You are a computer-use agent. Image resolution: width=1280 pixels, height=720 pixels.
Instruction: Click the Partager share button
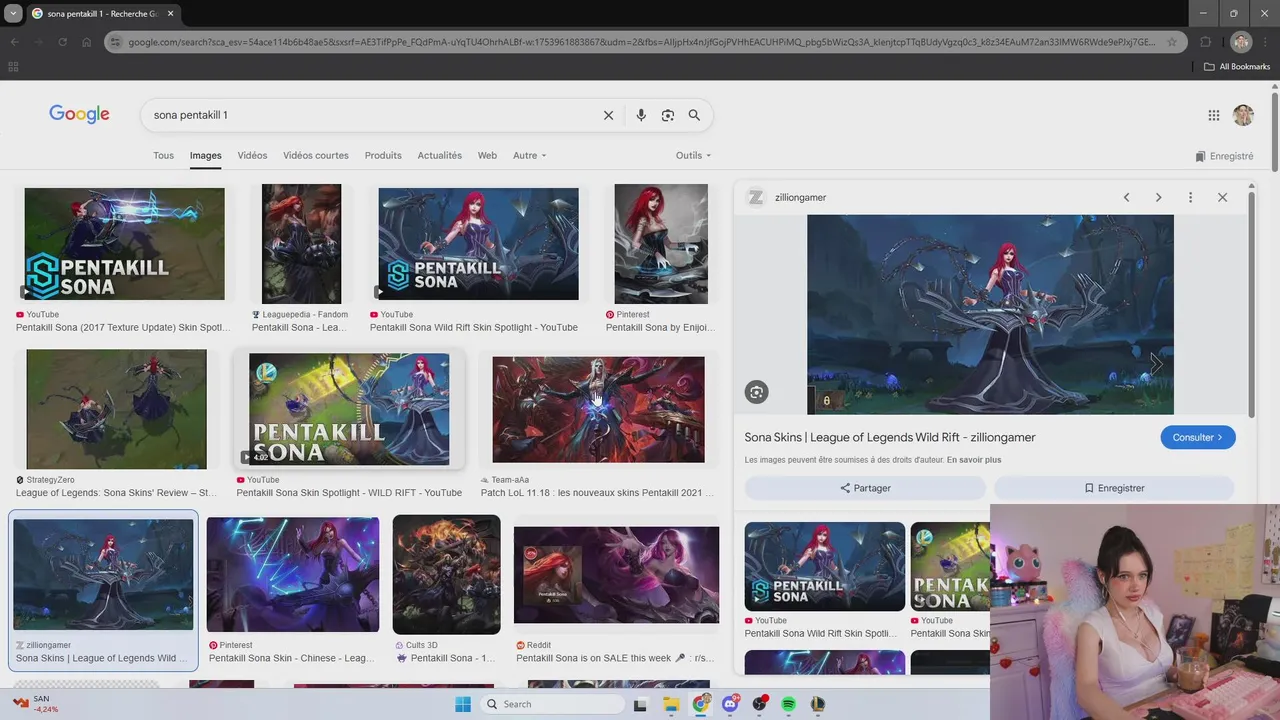coord(865,488)
